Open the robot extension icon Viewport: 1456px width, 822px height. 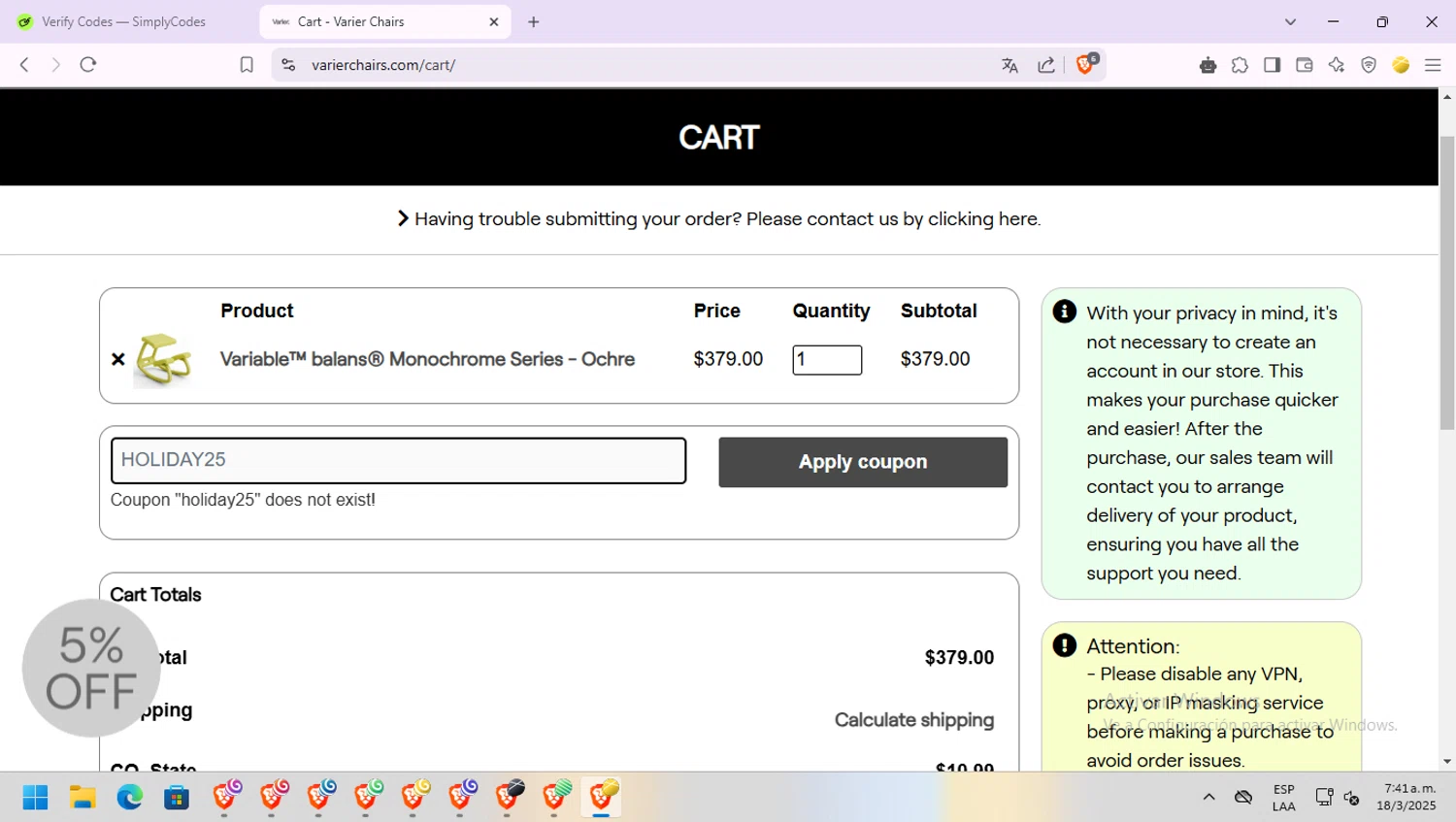[1208, 65]
